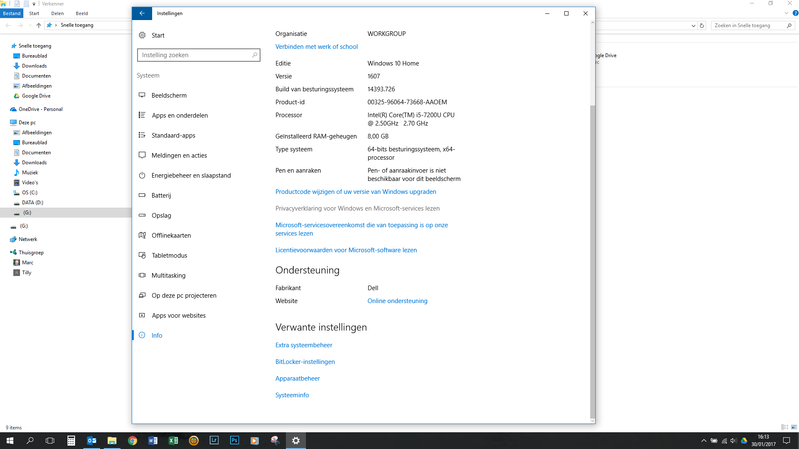Screen dimensions: 799x449
Task: Select Meldingen en acties menu item
Action: 179,155
